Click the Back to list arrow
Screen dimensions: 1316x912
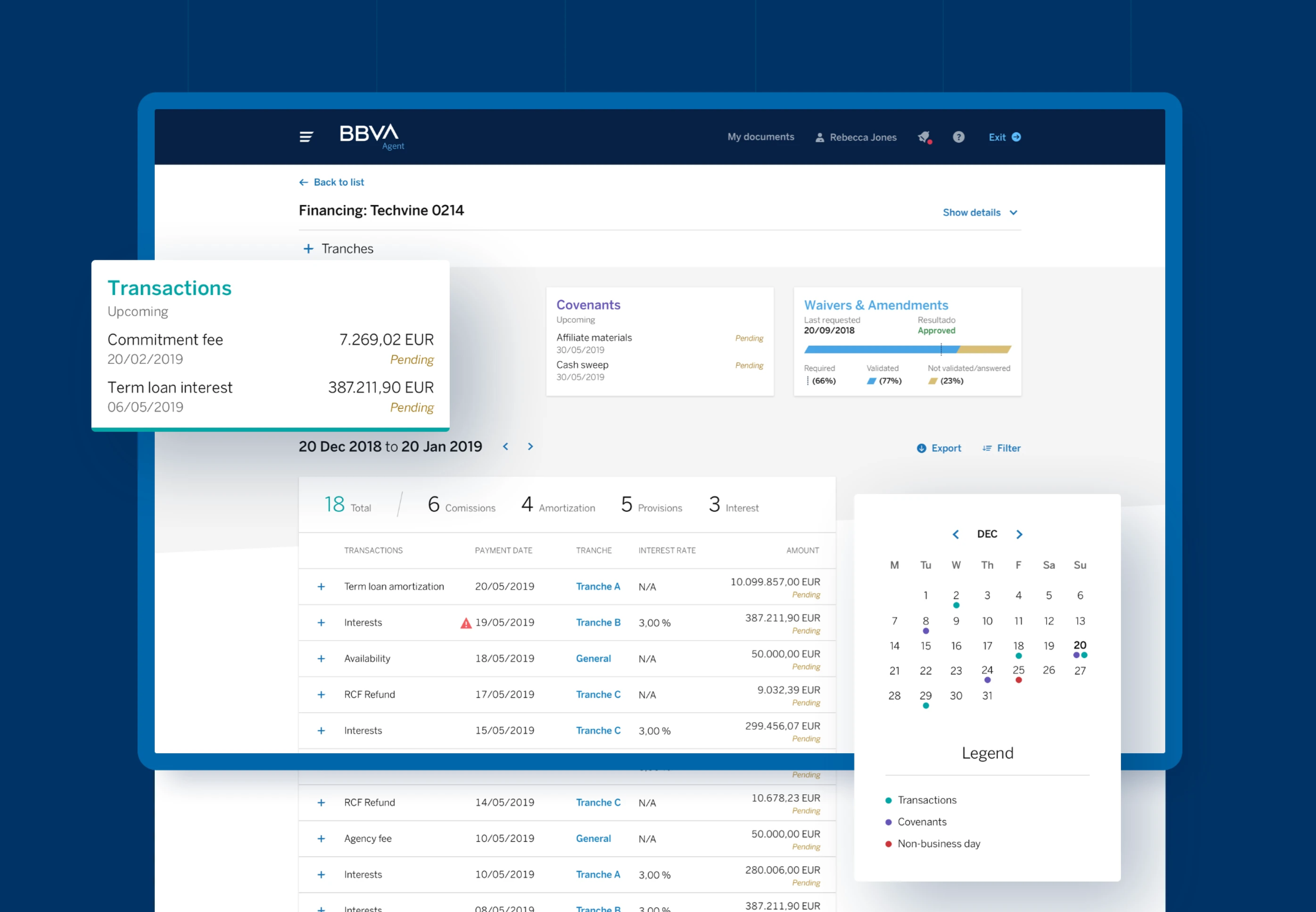click(304, 182)
